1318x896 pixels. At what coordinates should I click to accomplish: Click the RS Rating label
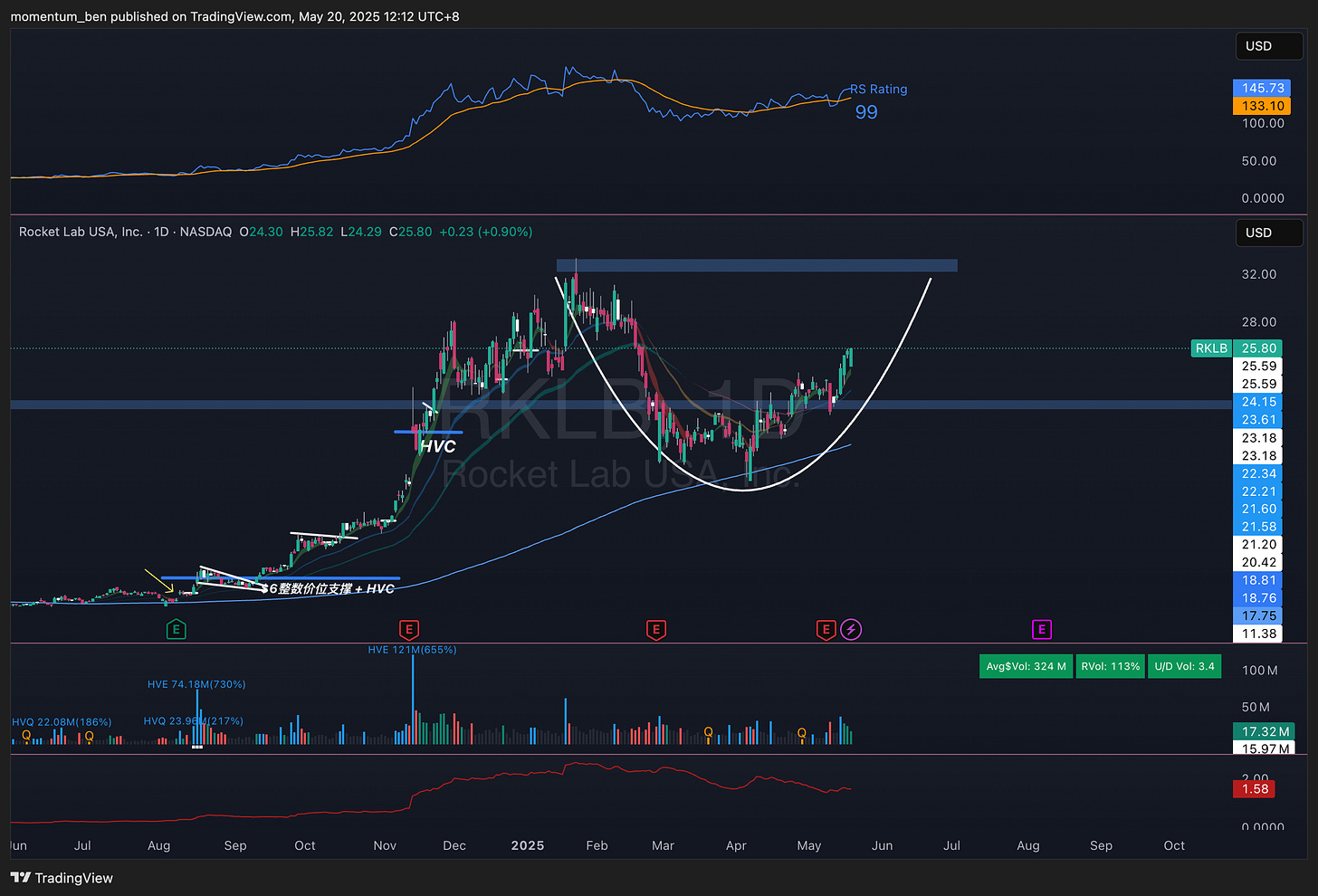pos(878,90)
